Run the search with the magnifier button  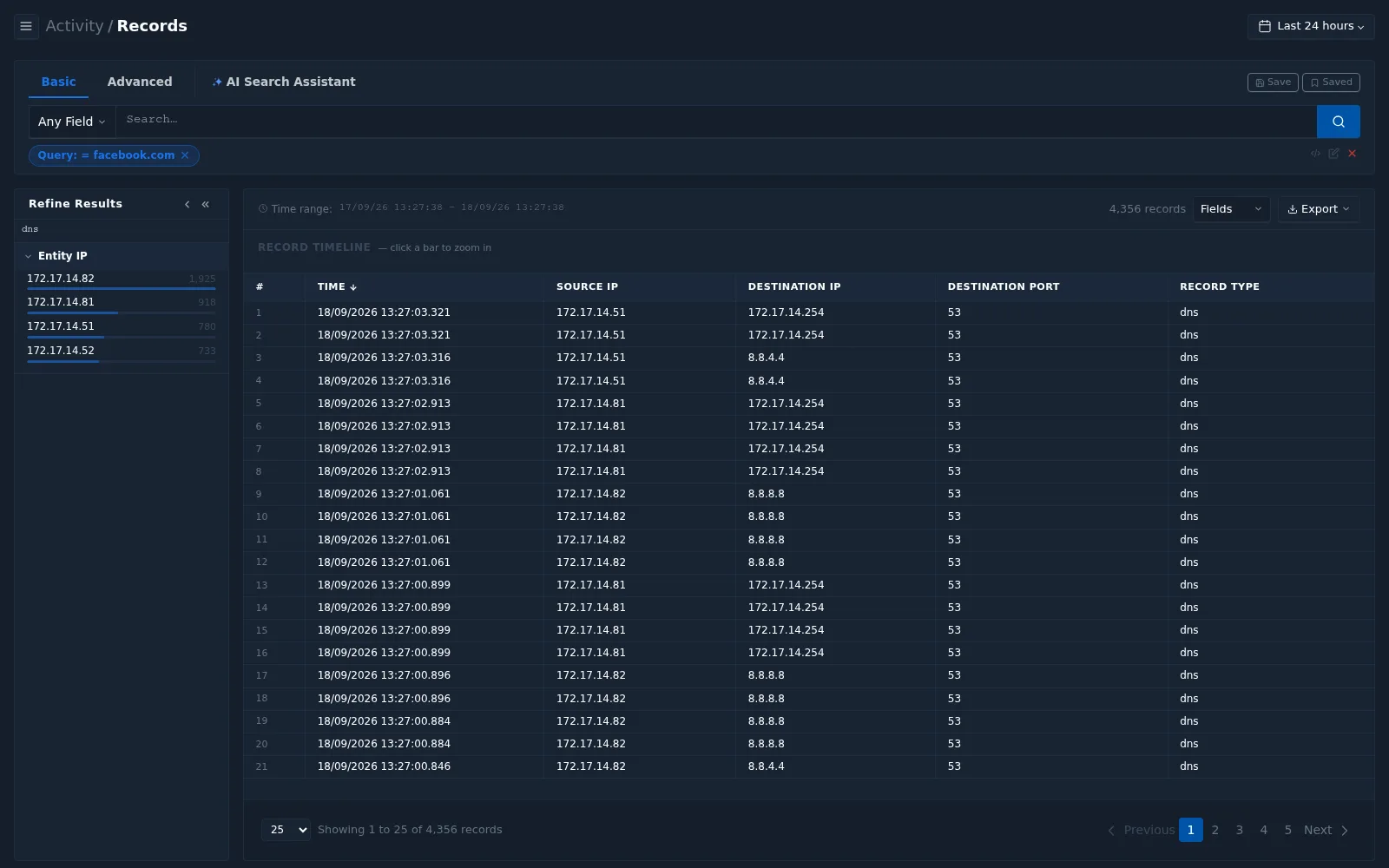(1338, 122)
